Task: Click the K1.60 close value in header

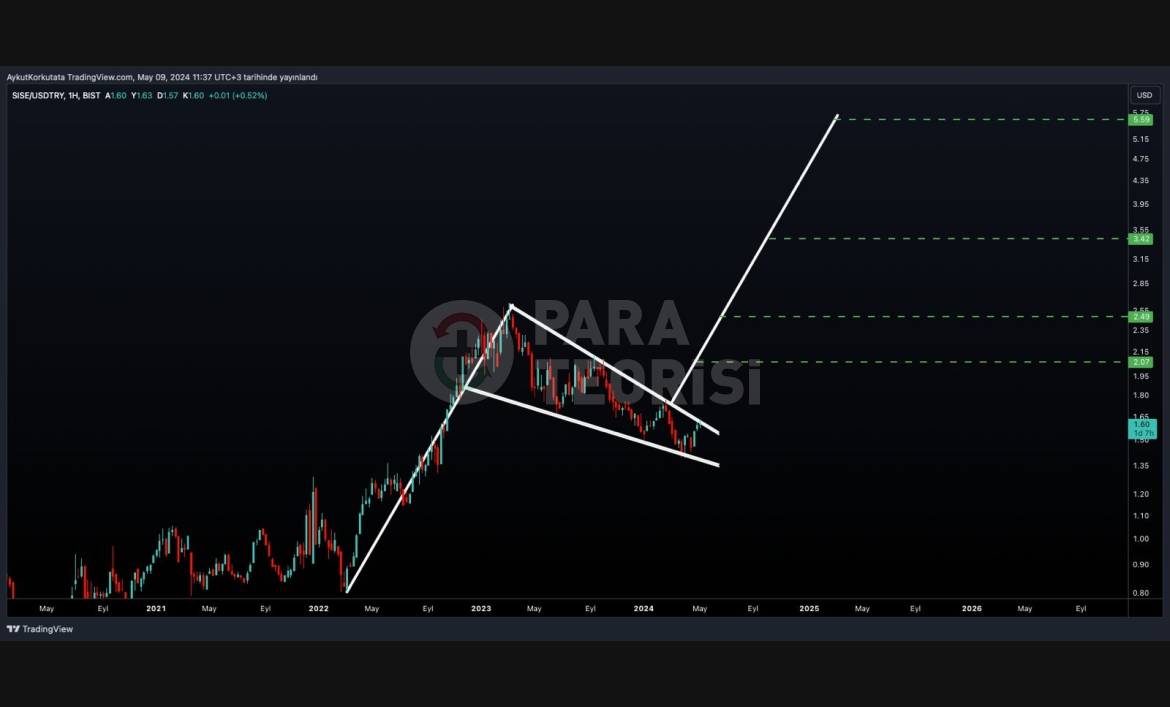Action: [193, 95]
